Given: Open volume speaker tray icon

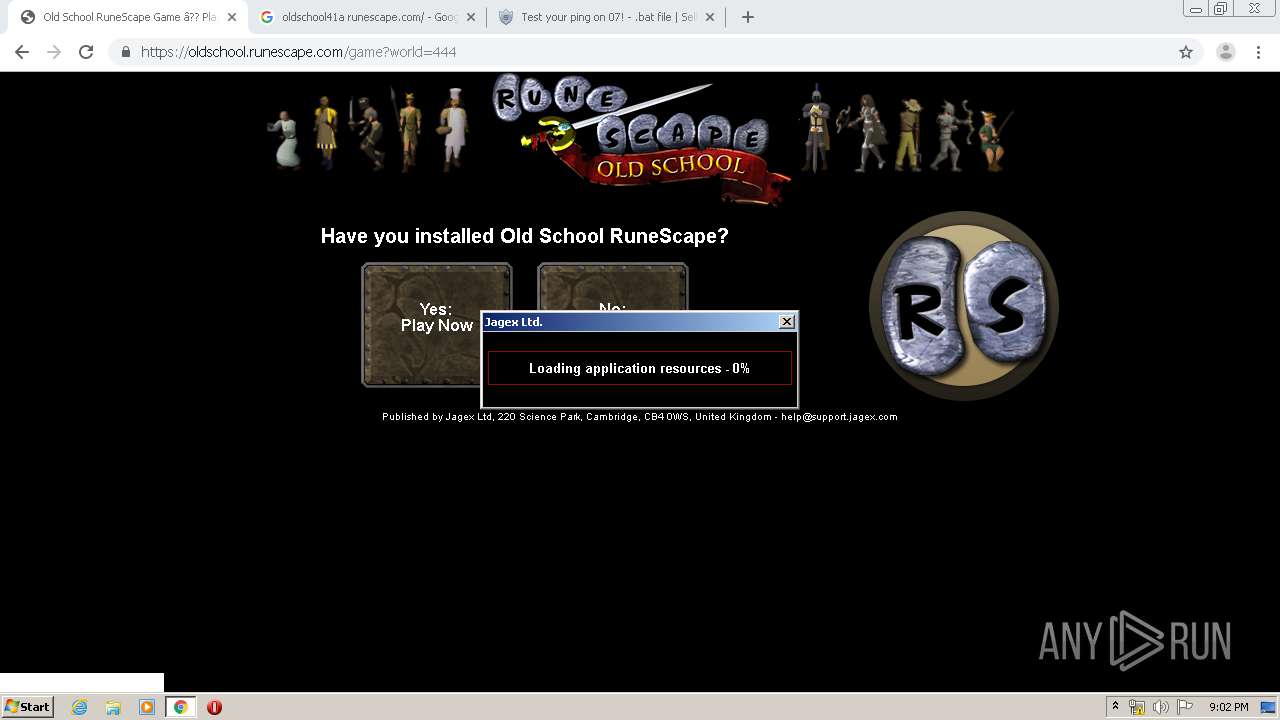Looking at the screenshot, I should [1161, 707].
